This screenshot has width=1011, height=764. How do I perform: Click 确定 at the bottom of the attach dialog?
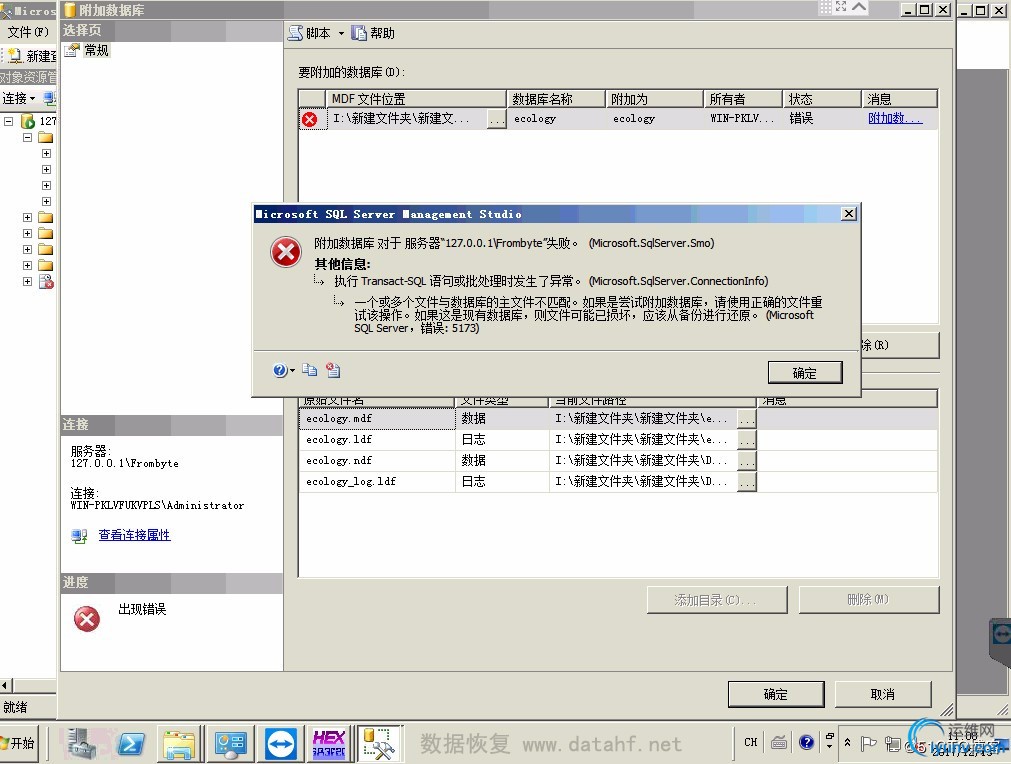(x=776, y=694)
